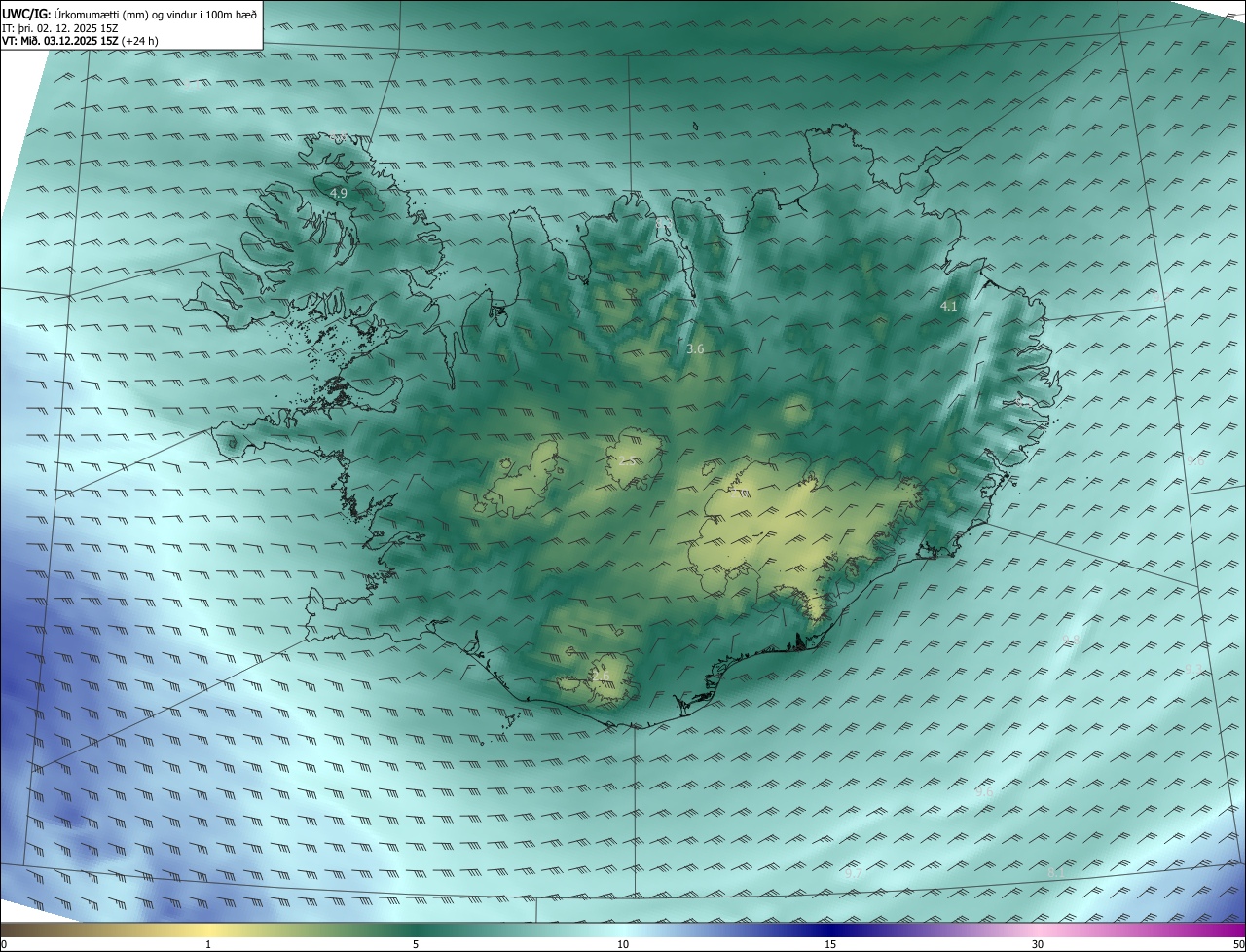Click the 9.8 value label over the sea
This screenshot has width=1246, height=952.
1071,640
